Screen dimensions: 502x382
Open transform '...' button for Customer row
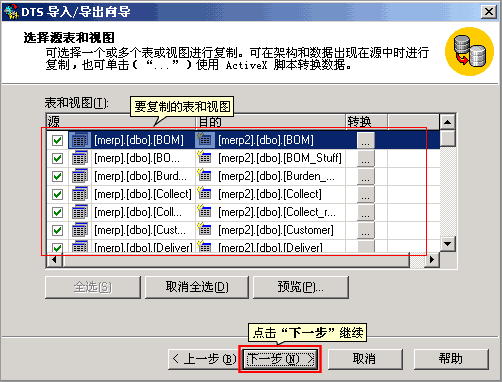366,230
